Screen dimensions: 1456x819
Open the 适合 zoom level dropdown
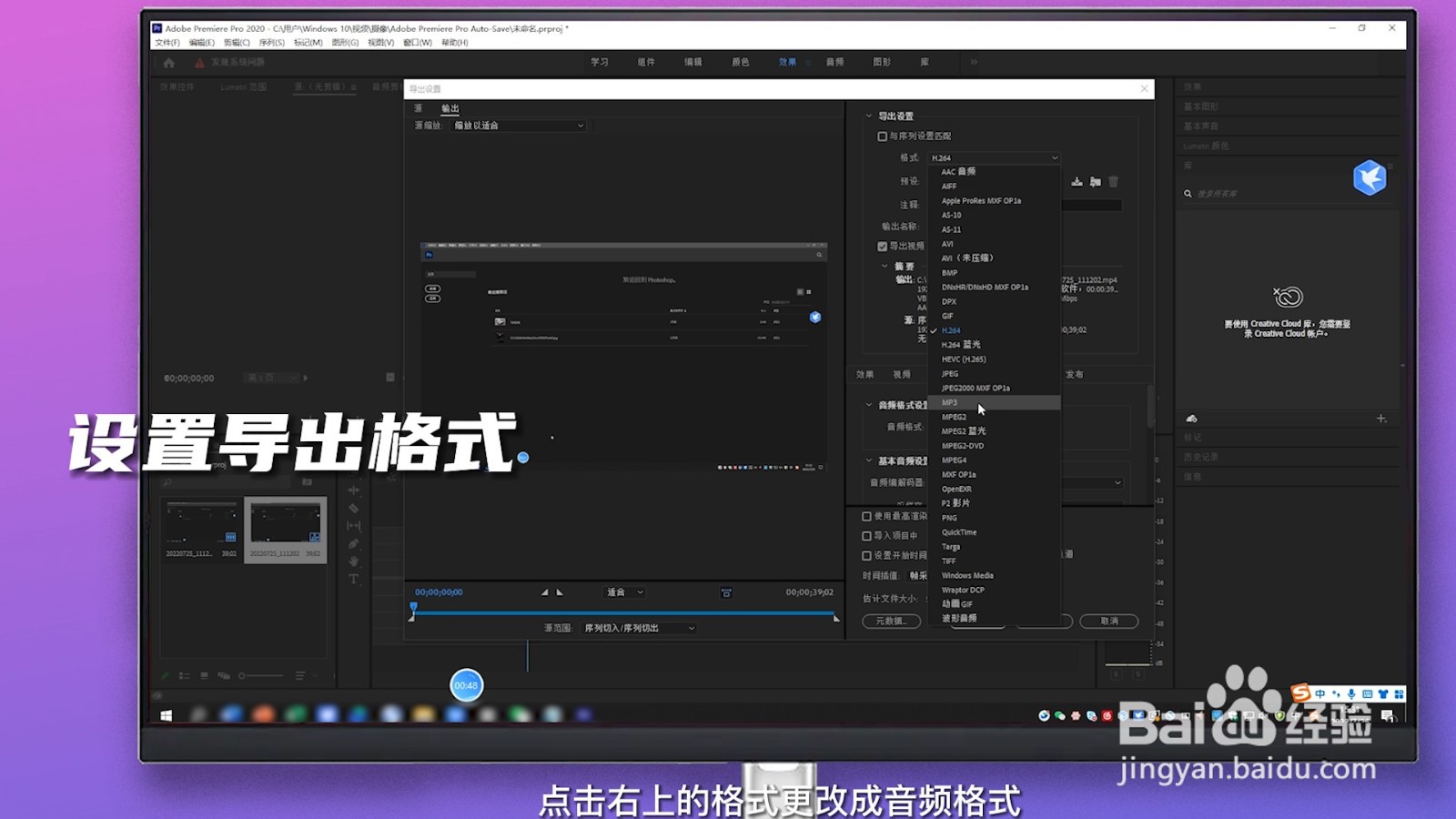point(622,592)
